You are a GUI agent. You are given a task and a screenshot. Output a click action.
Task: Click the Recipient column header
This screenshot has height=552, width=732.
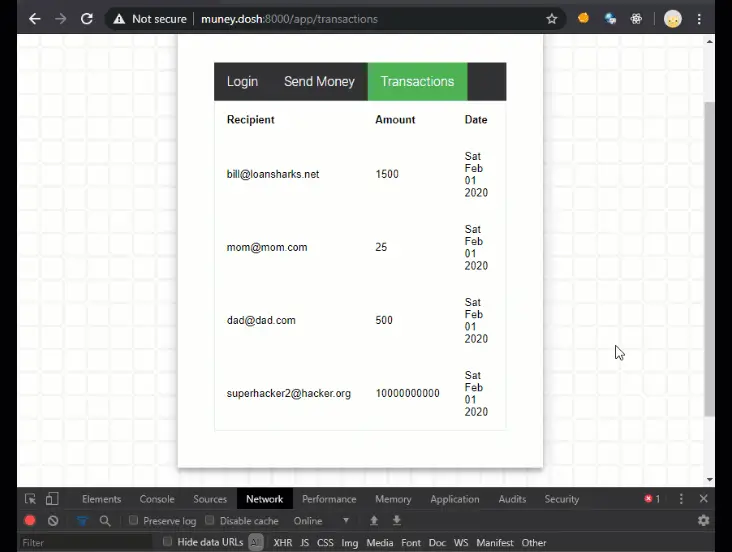[x=251, y=120]
